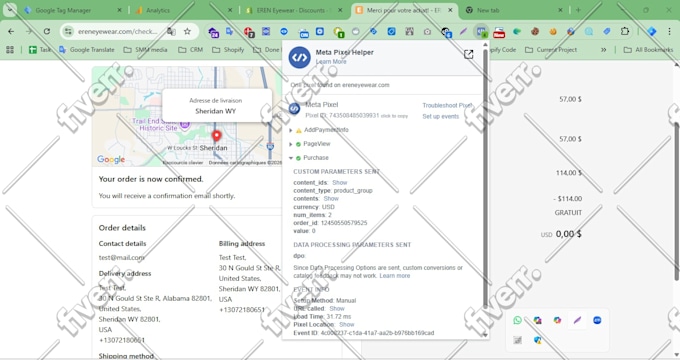Show the content_ids parameter value
Image resolution: width=680 pixels, height=360 pixels.
(x=340, y=183)
